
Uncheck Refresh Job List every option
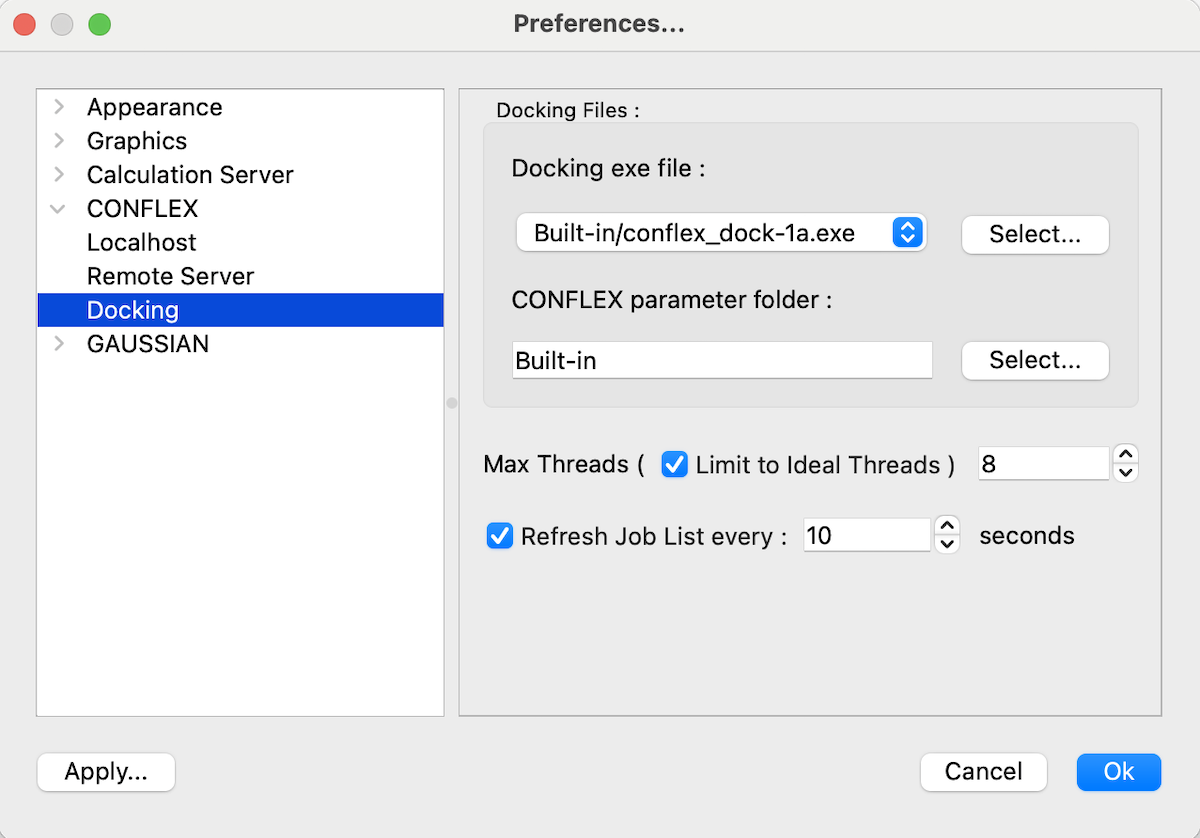point(499,535)
